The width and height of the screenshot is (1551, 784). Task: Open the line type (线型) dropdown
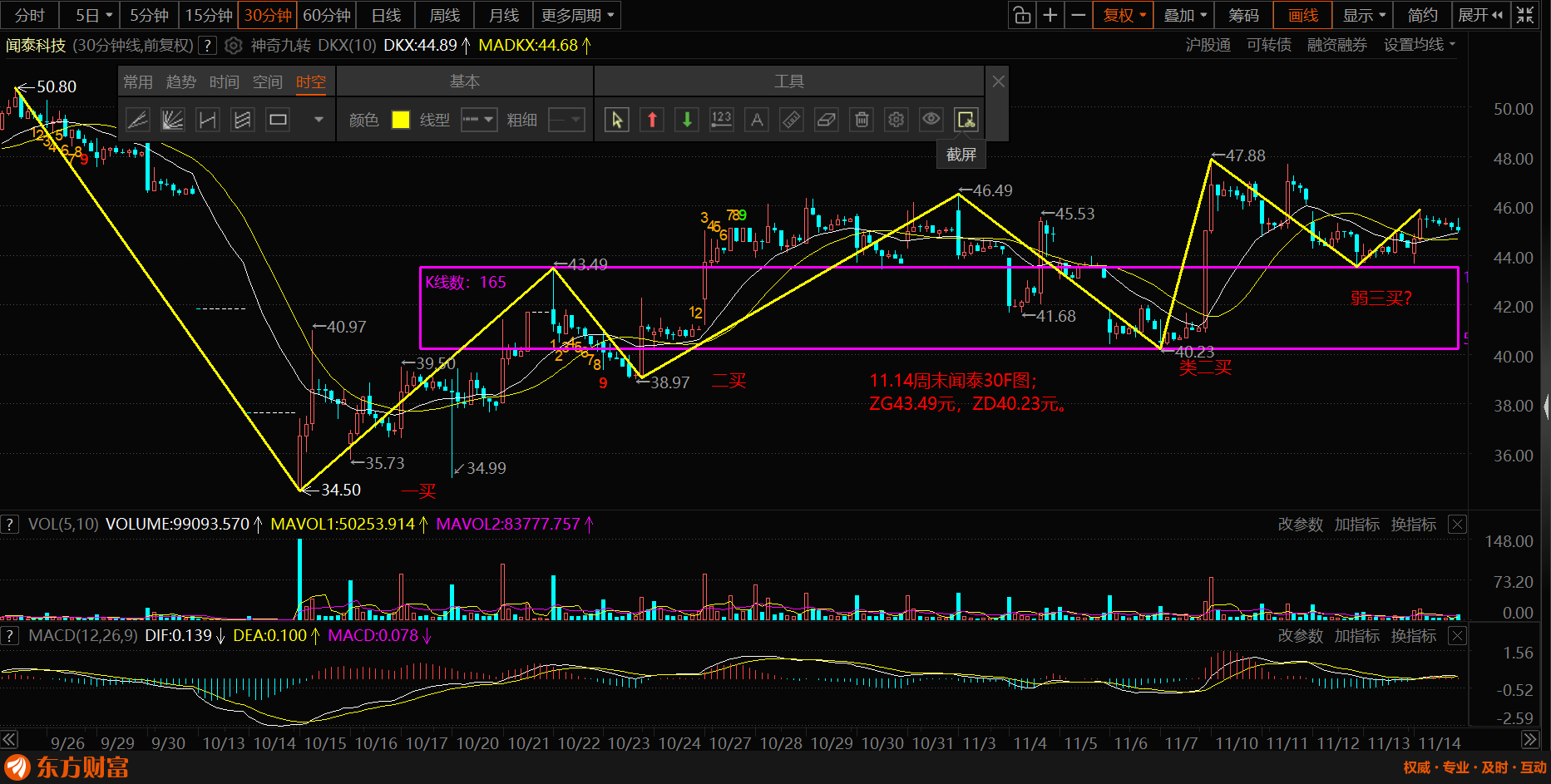(x=479, y=120)
